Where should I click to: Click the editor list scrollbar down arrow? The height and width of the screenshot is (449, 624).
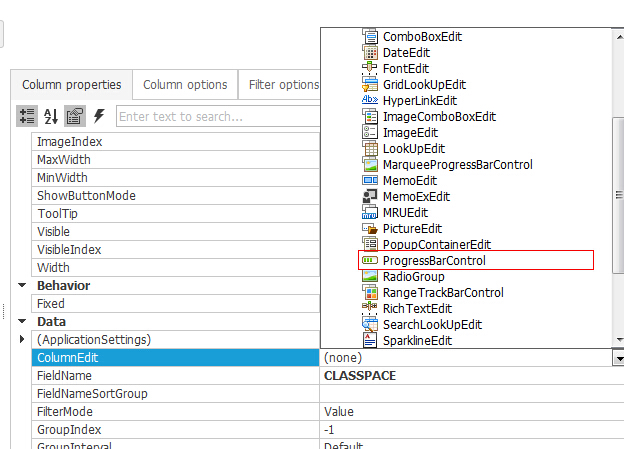(x=619, y=340)
